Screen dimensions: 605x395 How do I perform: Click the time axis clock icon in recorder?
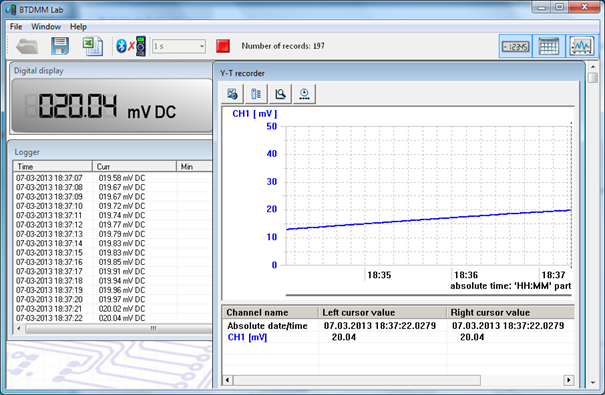(x=304, y=94)
